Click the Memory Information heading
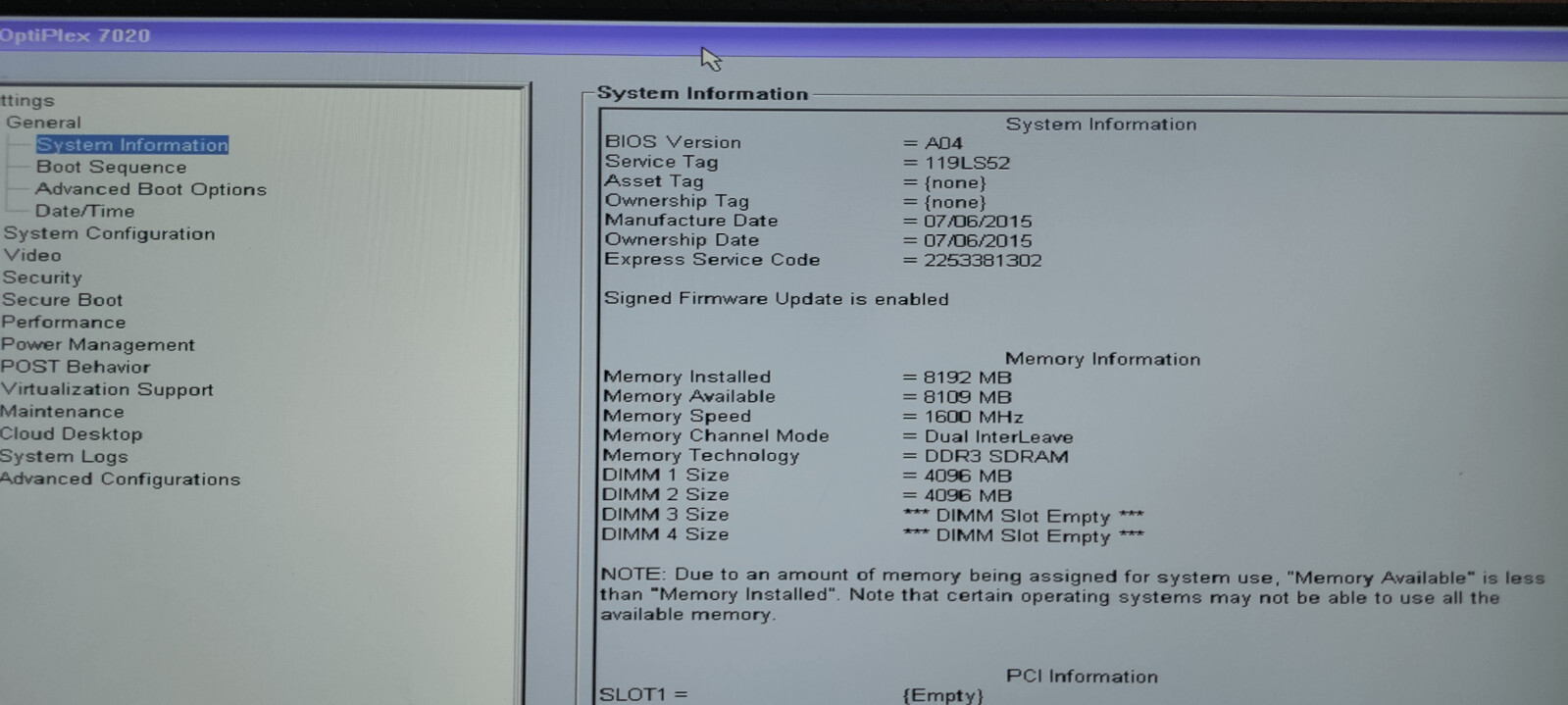 click(1102, 359)
